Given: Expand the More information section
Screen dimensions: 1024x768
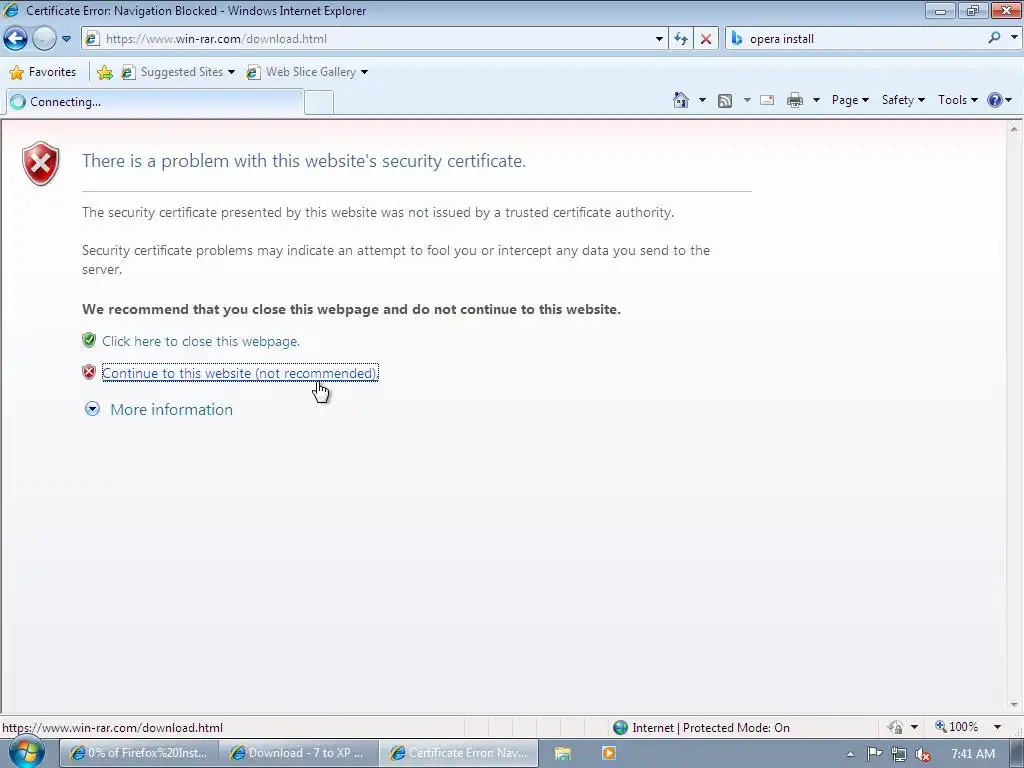Looking at the screenshot, I should pos(159,409).
